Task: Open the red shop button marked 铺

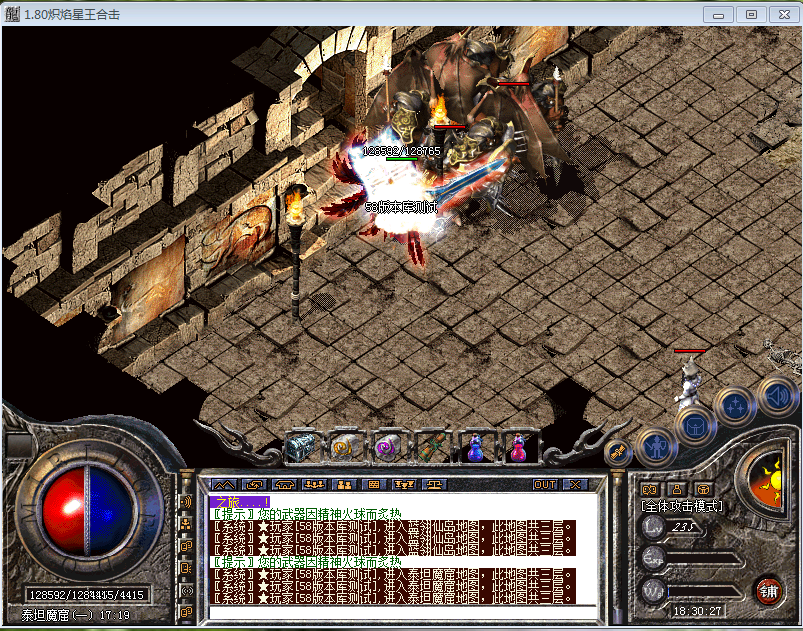Action: 768,591
